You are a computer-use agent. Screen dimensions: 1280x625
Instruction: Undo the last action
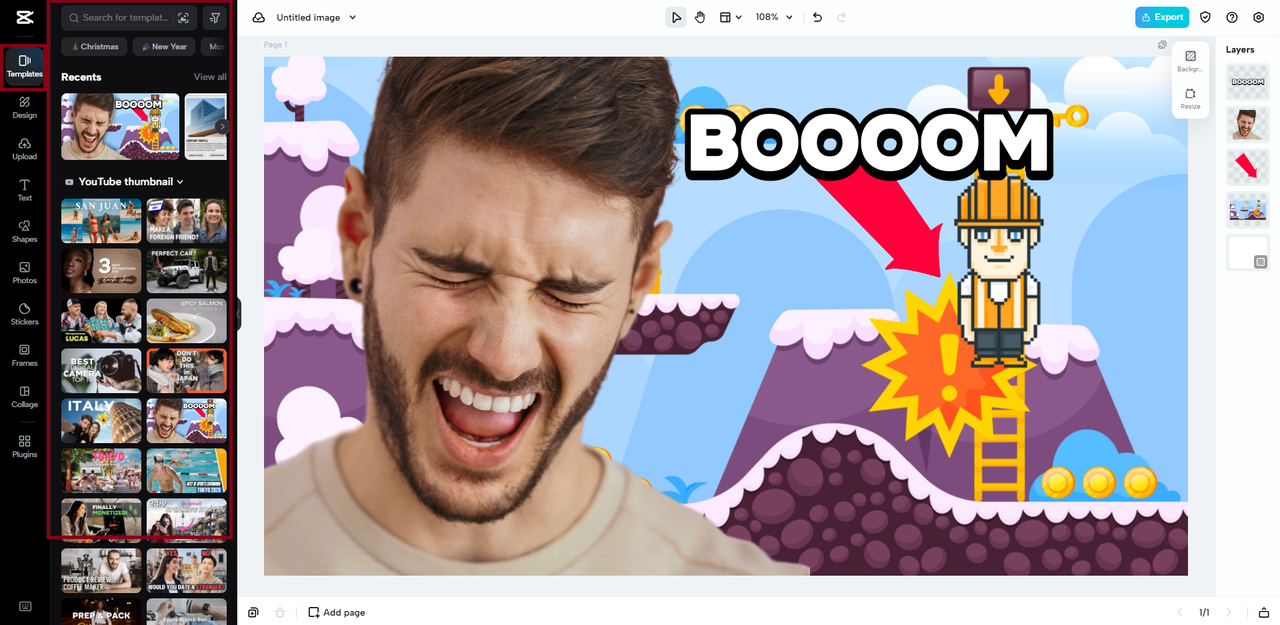tap(817, 17)
